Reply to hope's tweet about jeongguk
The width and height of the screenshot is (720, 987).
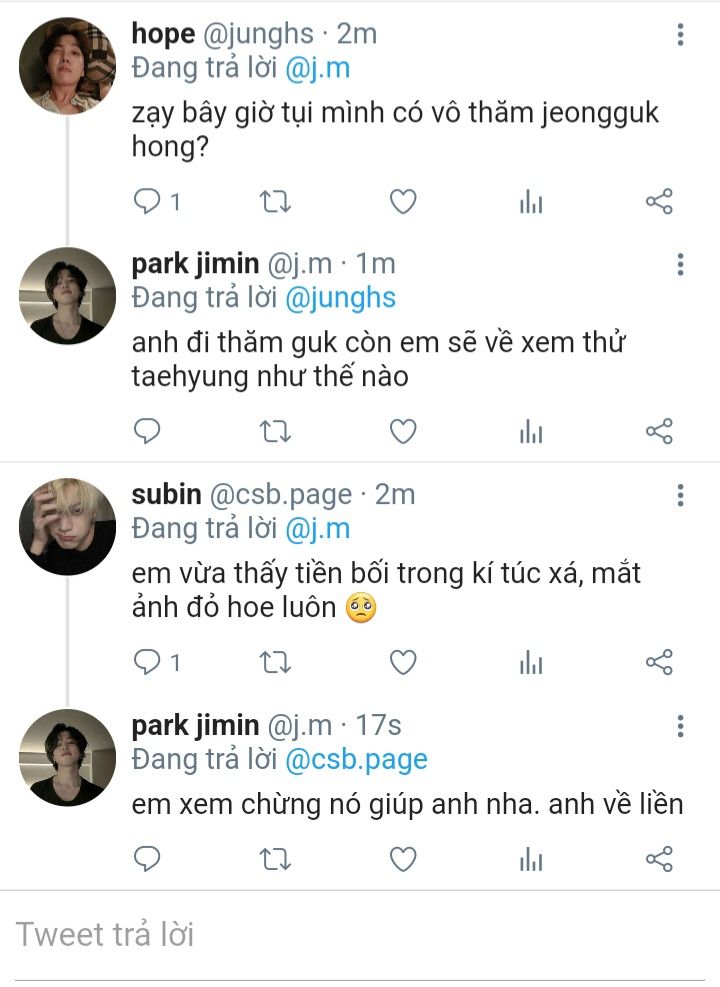(148, 202)
